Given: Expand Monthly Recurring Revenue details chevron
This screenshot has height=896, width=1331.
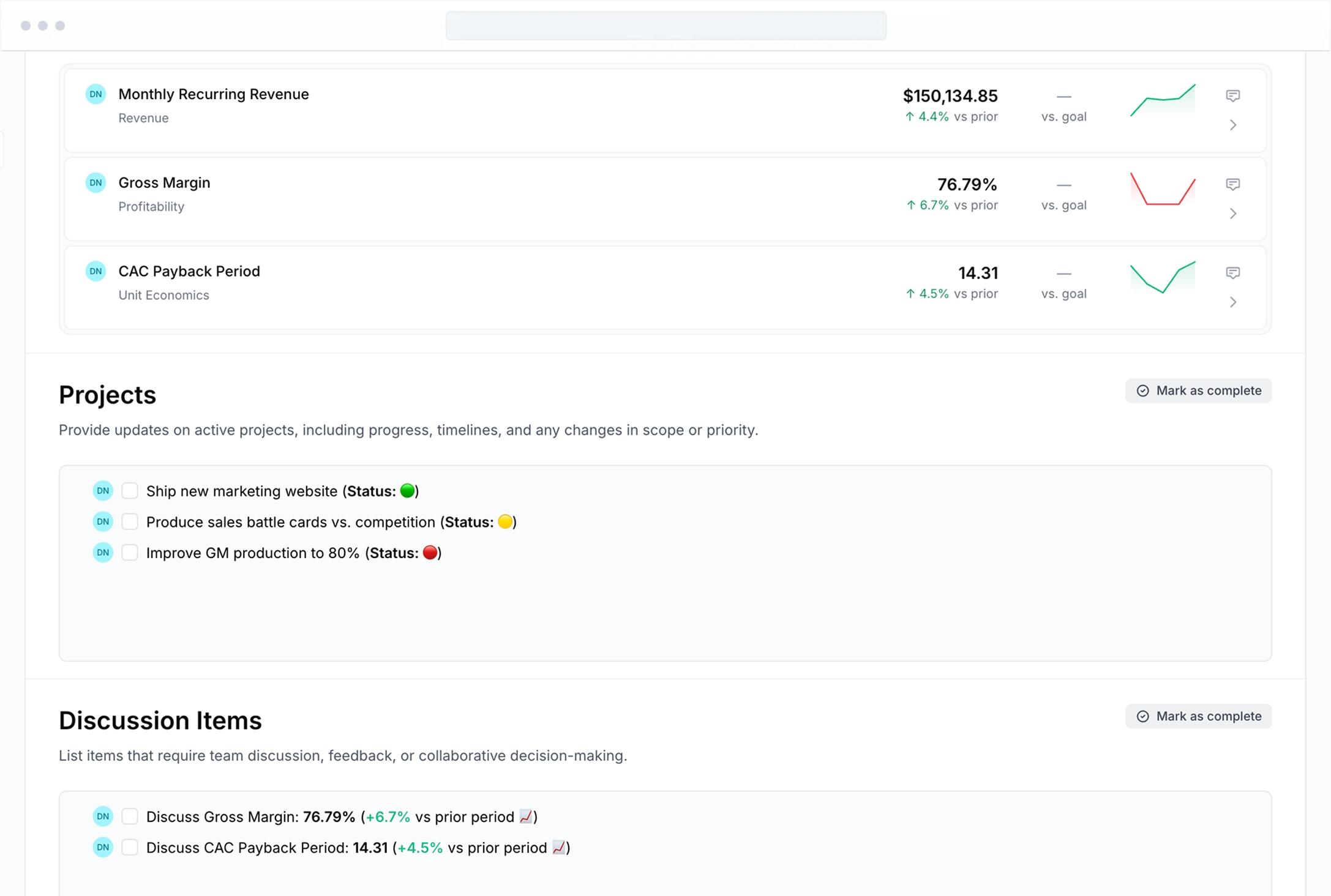Looking at the screenshot, I should pos(1233,125).
